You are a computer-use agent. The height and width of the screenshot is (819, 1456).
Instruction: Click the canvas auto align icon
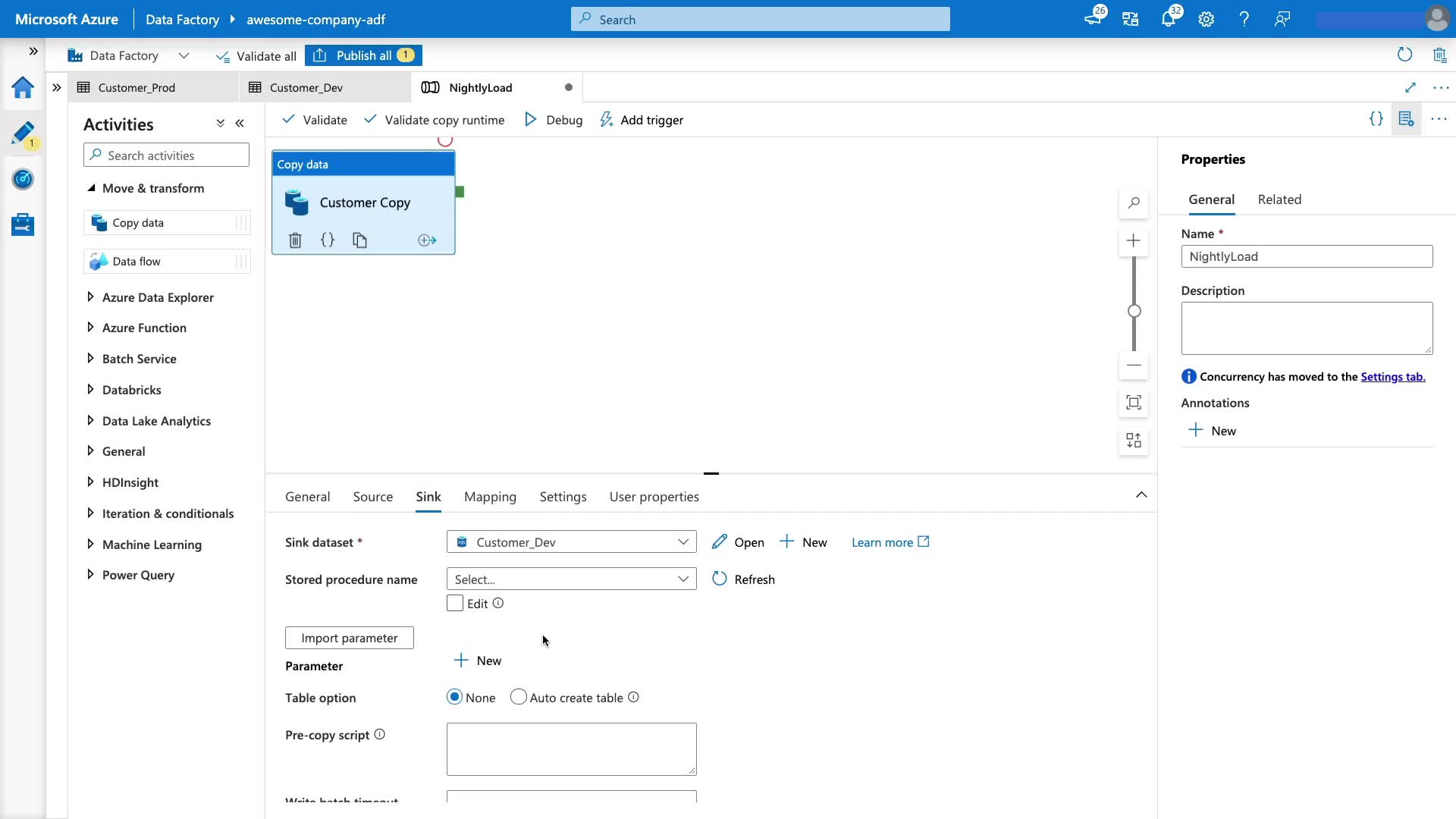[1133, 441]
